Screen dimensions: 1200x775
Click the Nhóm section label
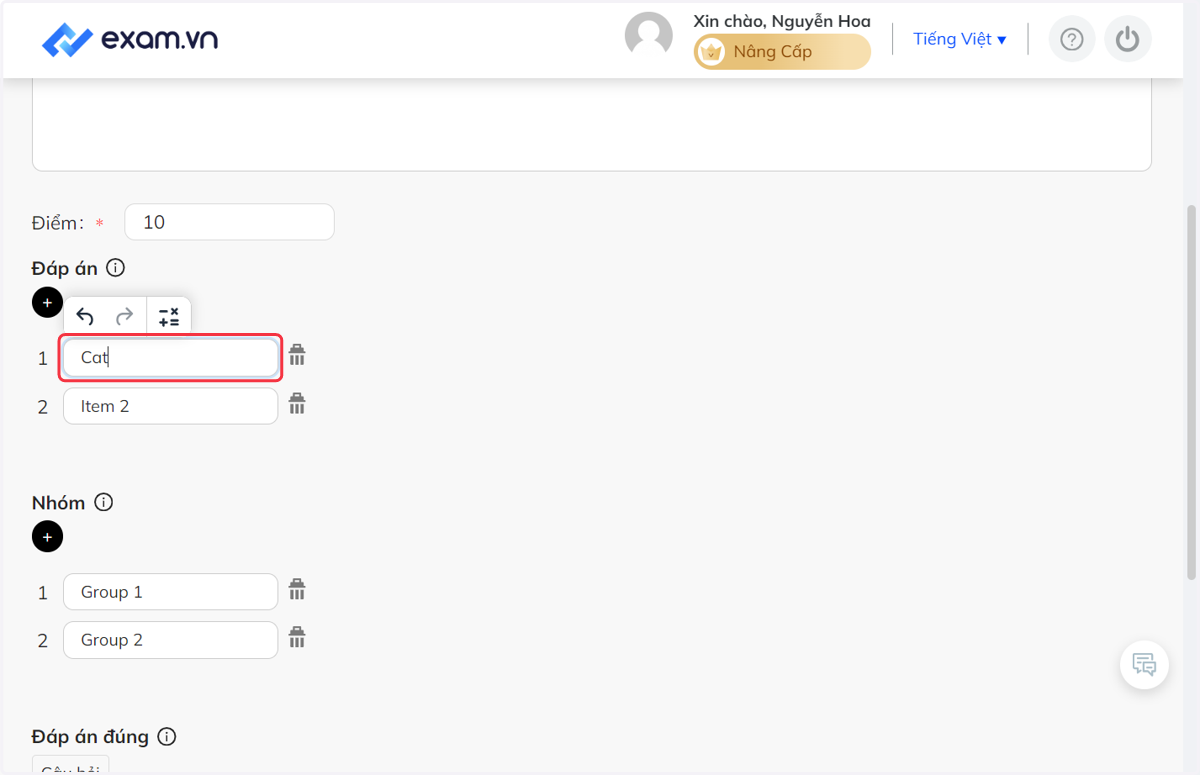click(59, 503)
